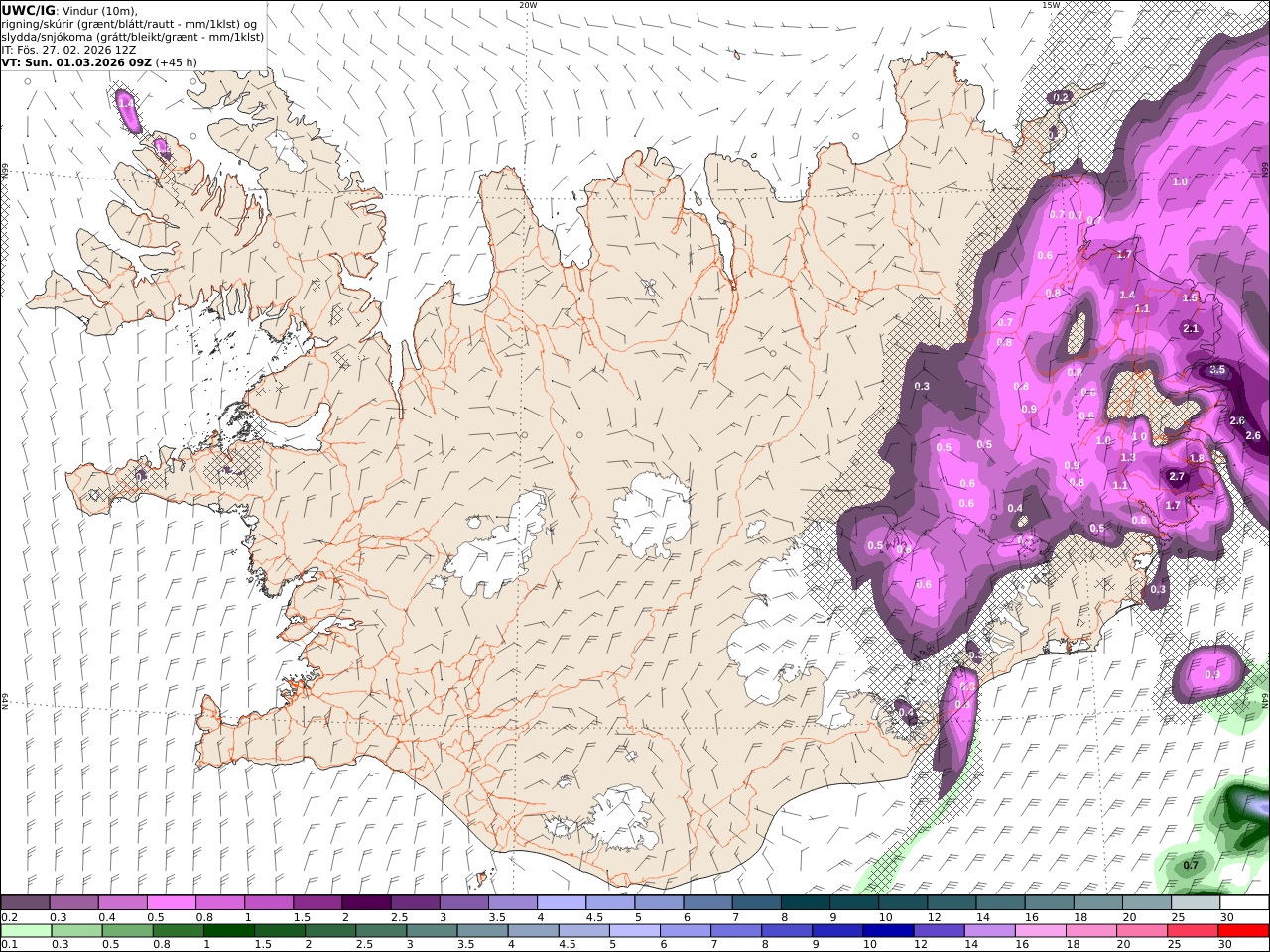The image size is (1270, 952).
Task: Click the deep blue 10–12 rain legend swatch
Action: point(887,931)
